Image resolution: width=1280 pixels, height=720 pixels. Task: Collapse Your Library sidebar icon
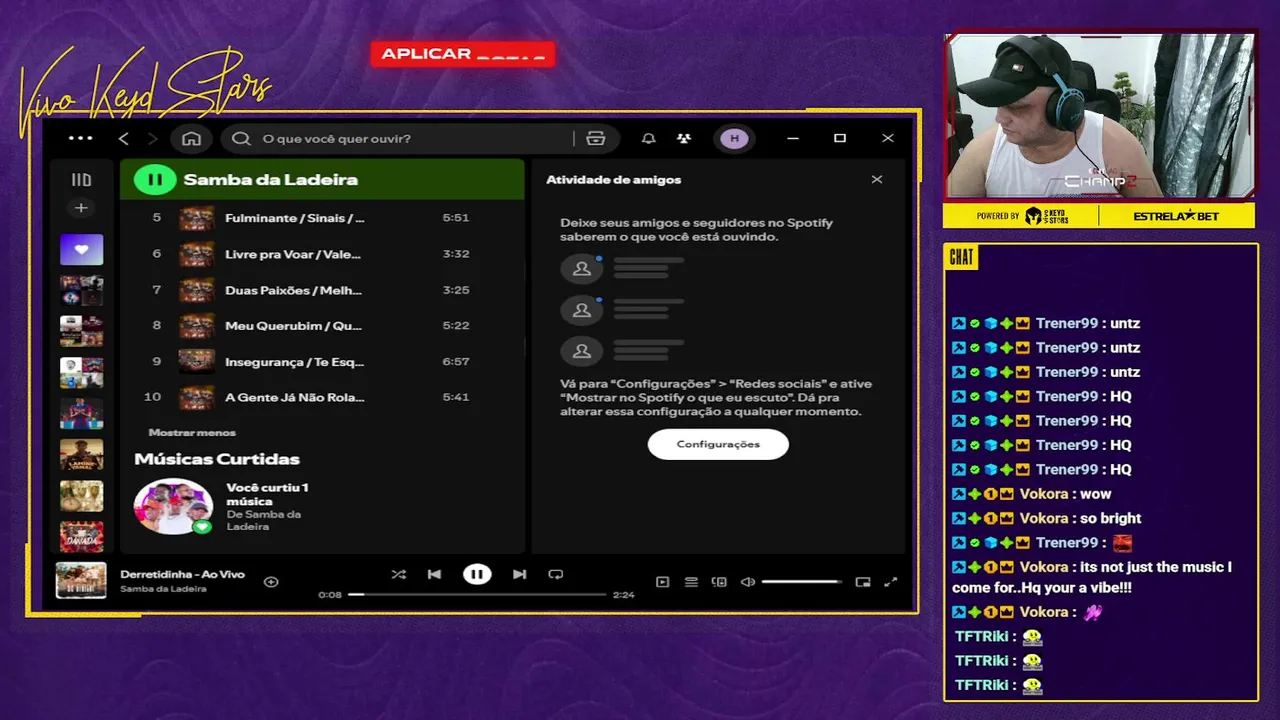pos(81,180)
